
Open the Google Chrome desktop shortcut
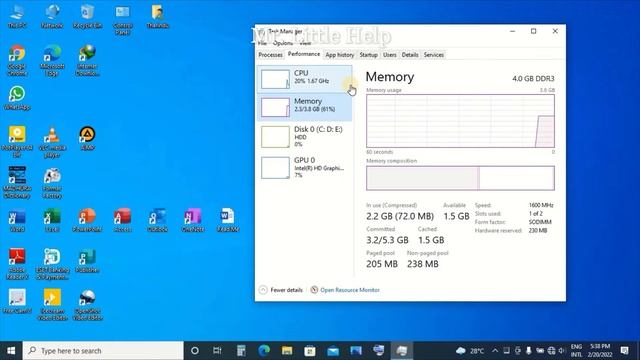[x=17, y=61]
